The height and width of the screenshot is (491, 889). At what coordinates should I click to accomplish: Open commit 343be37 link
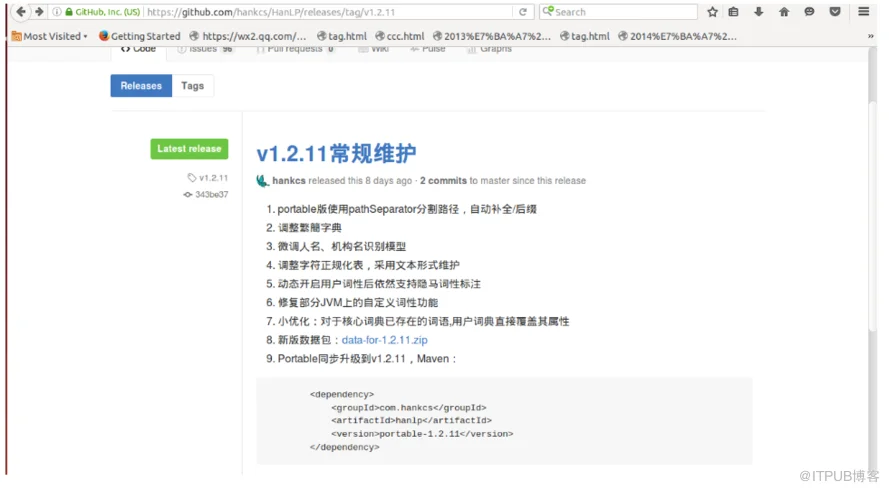point(211,194)
